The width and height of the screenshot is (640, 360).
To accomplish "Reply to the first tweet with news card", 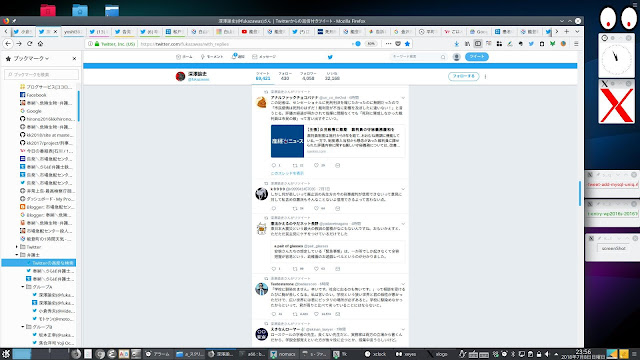I will point(274,165).
